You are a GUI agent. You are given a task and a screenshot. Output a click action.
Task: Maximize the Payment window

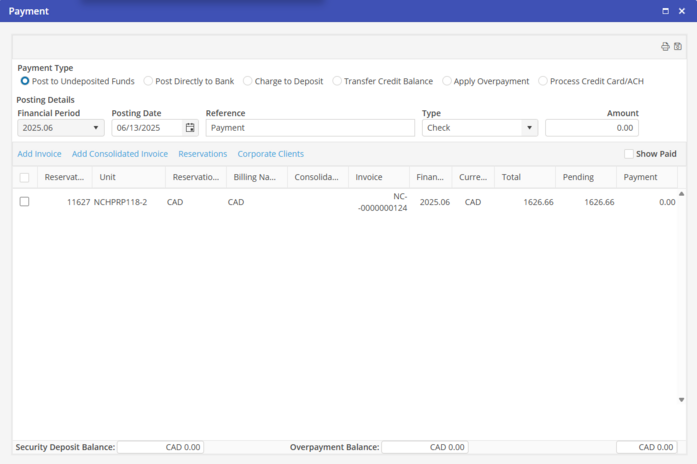pos(666,11)
